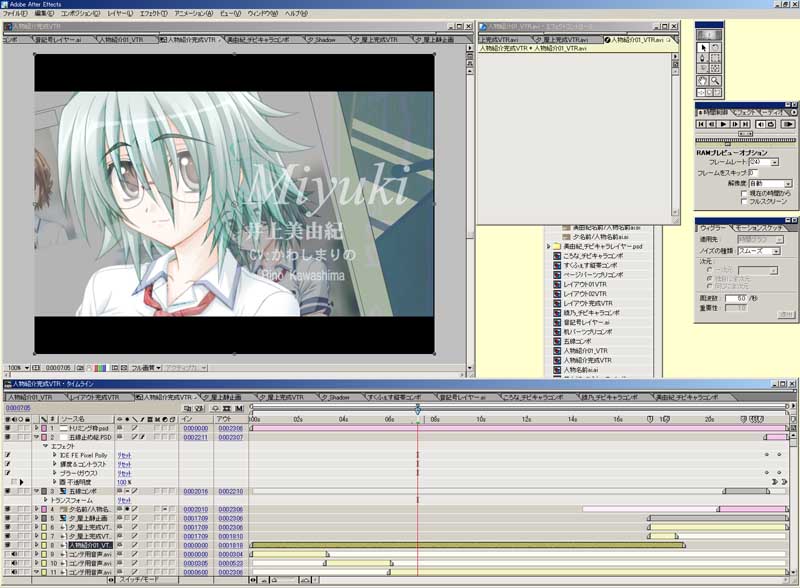This screenshot has width=800, height=588.
Task: Select the Zoom magnifier tool
Action: click(x=715, y=81)
